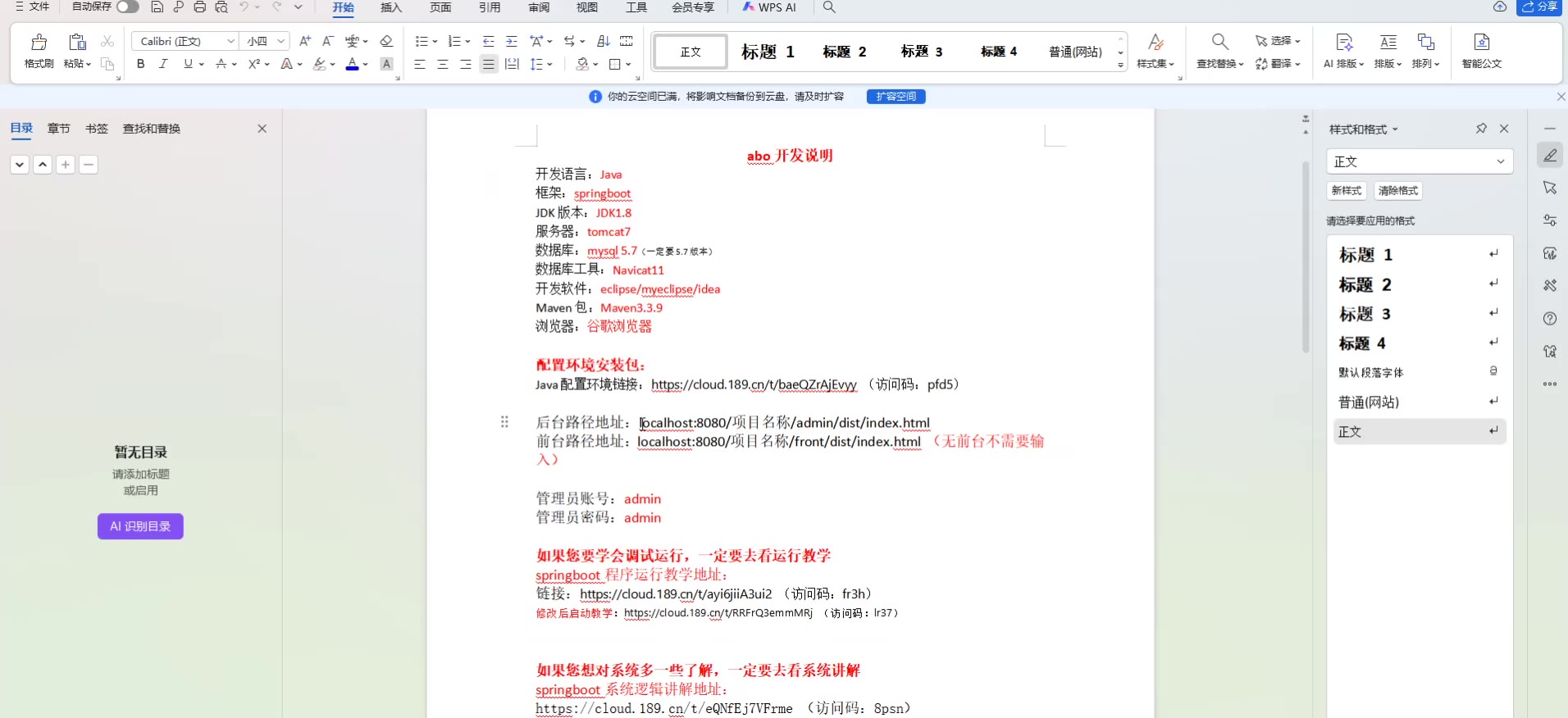This screenshot has width=1568, height=718.
Task: Expand the style gallery list in the ribbon
Action: [1121, 65]
